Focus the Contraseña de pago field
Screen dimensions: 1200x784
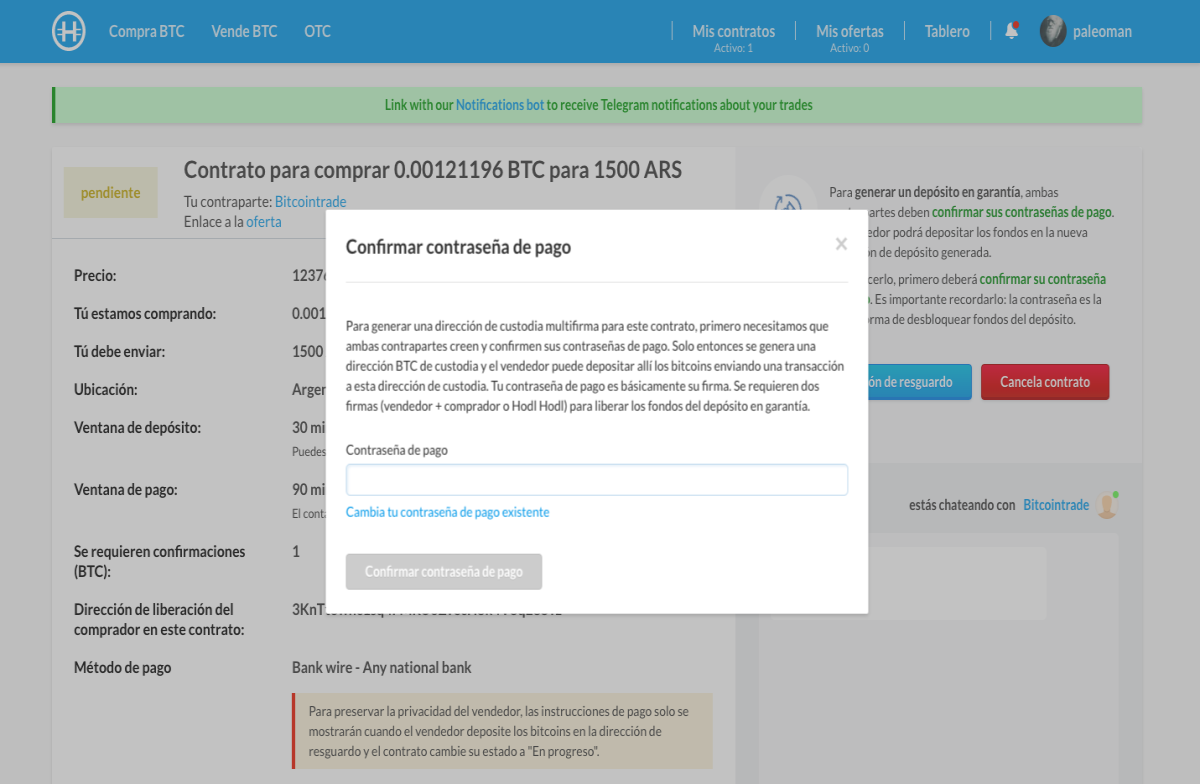tap(597, 480)
